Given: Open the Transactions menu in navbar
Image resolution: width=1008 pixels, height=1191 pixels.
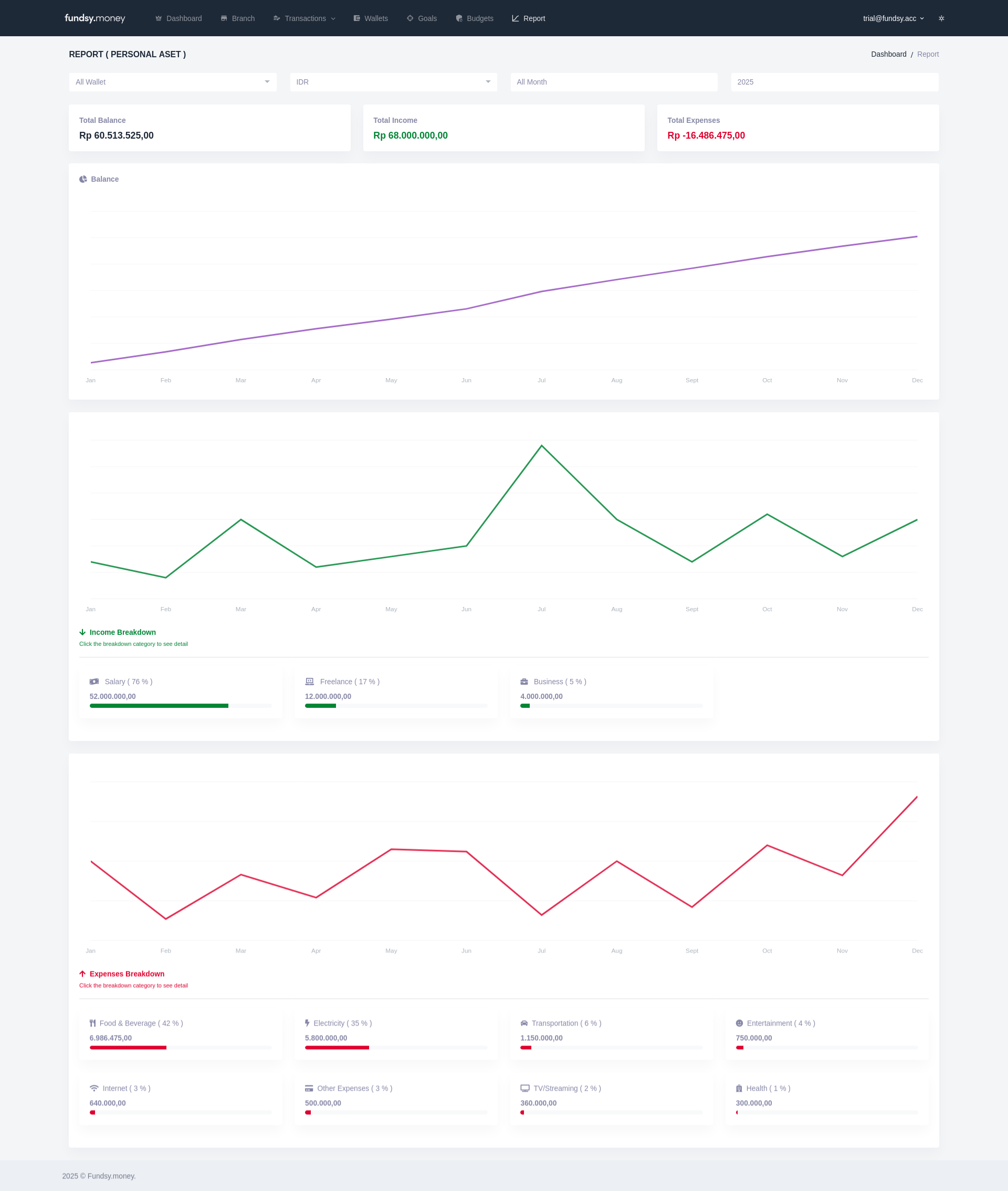Looking at the screenshot, I should click(x=304, y=18).
